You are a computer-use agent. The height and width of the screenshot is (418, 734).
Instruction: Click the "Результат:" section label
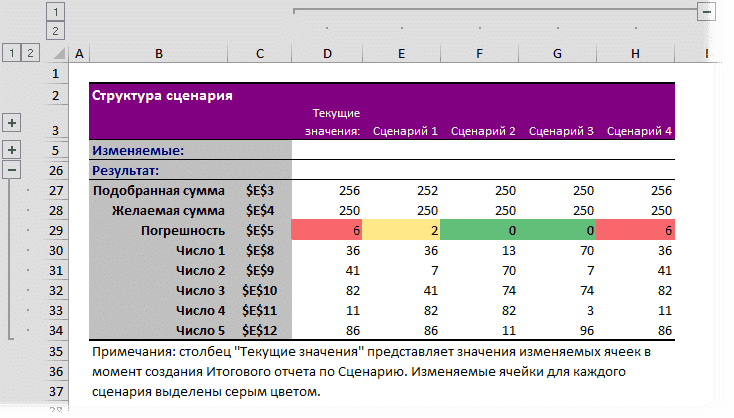(132, 170)
